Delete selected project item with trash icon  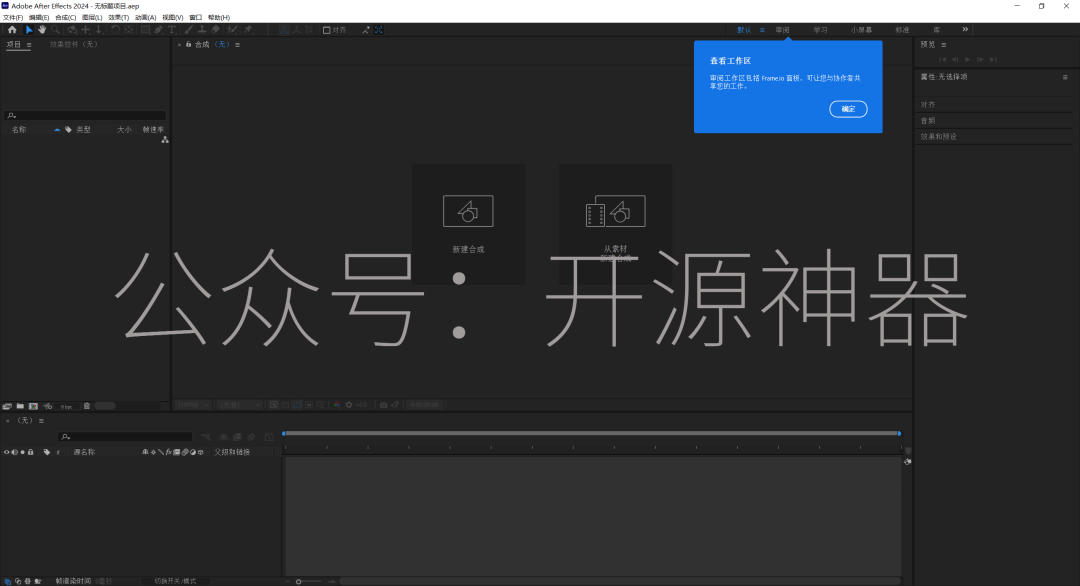click(87, 406)
